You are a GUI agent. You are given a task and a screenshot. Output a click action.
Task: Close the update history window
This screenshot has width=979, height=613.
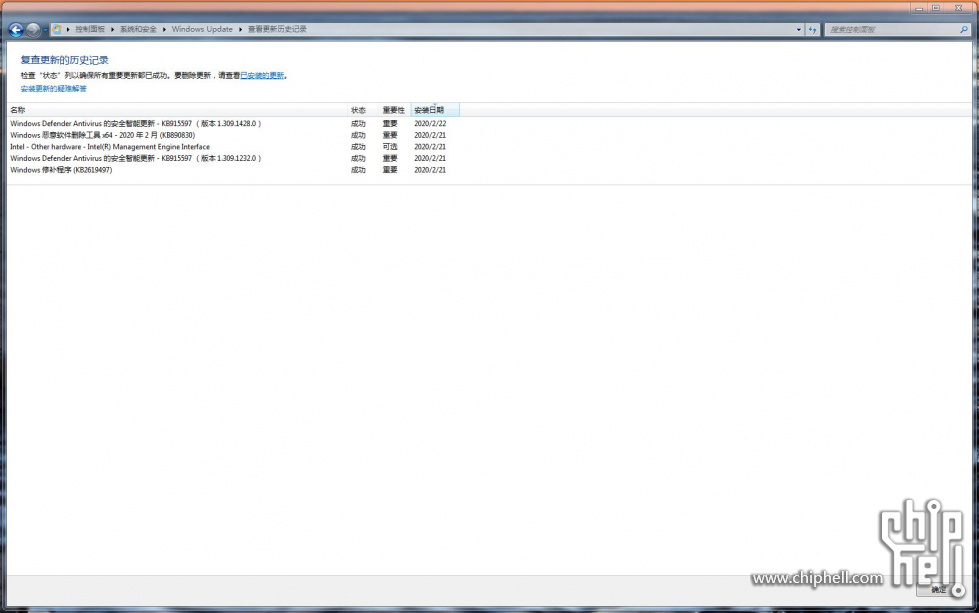click(x=958, y=8)
